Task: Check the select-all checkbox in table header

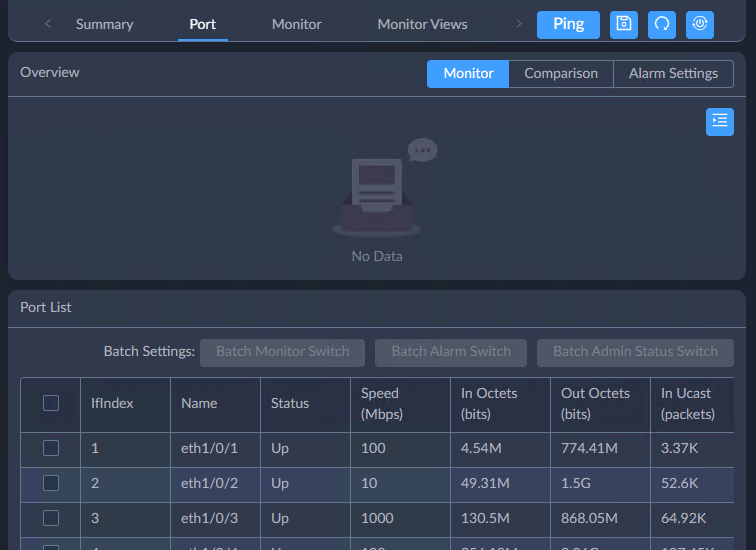Action: pyautogui.click(x=51, y=403)
